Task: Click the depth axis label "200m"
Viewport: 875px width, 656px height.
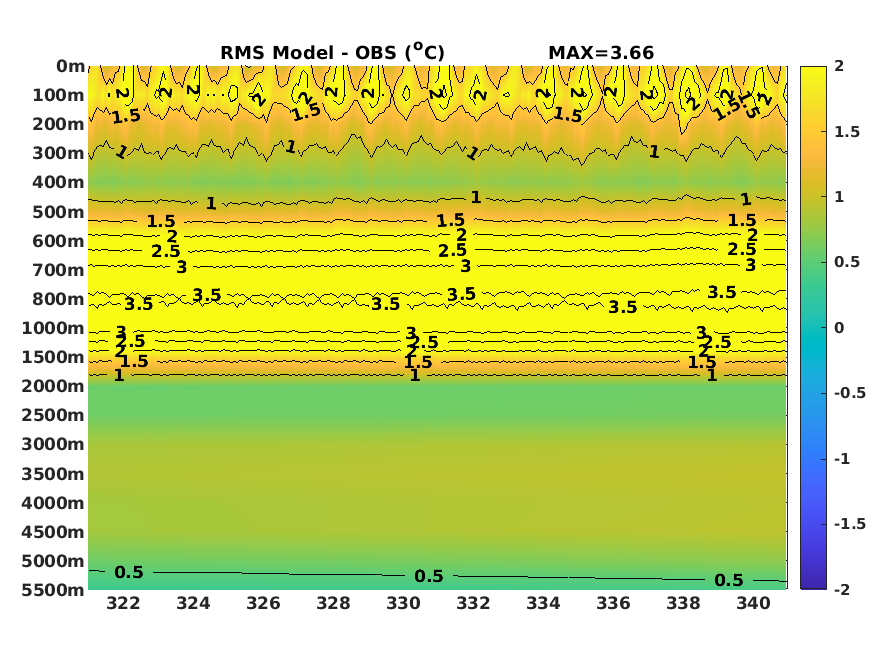Action: (x=59, y=124)
